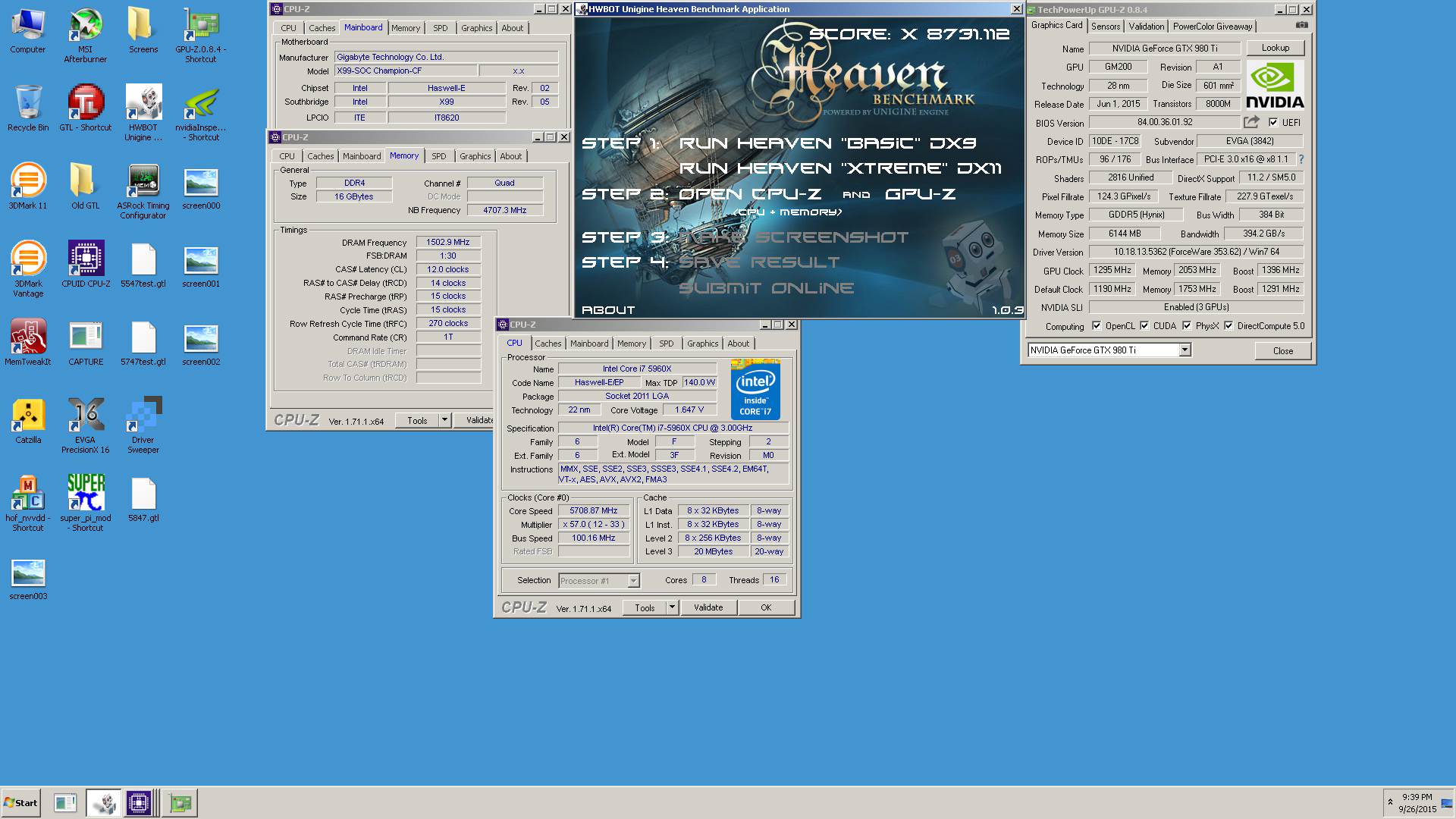The width and height of the screenshot is (1456, 819).
Task: Launch GTL Shortcut desktop icon
Action: [x=86, y=108]
